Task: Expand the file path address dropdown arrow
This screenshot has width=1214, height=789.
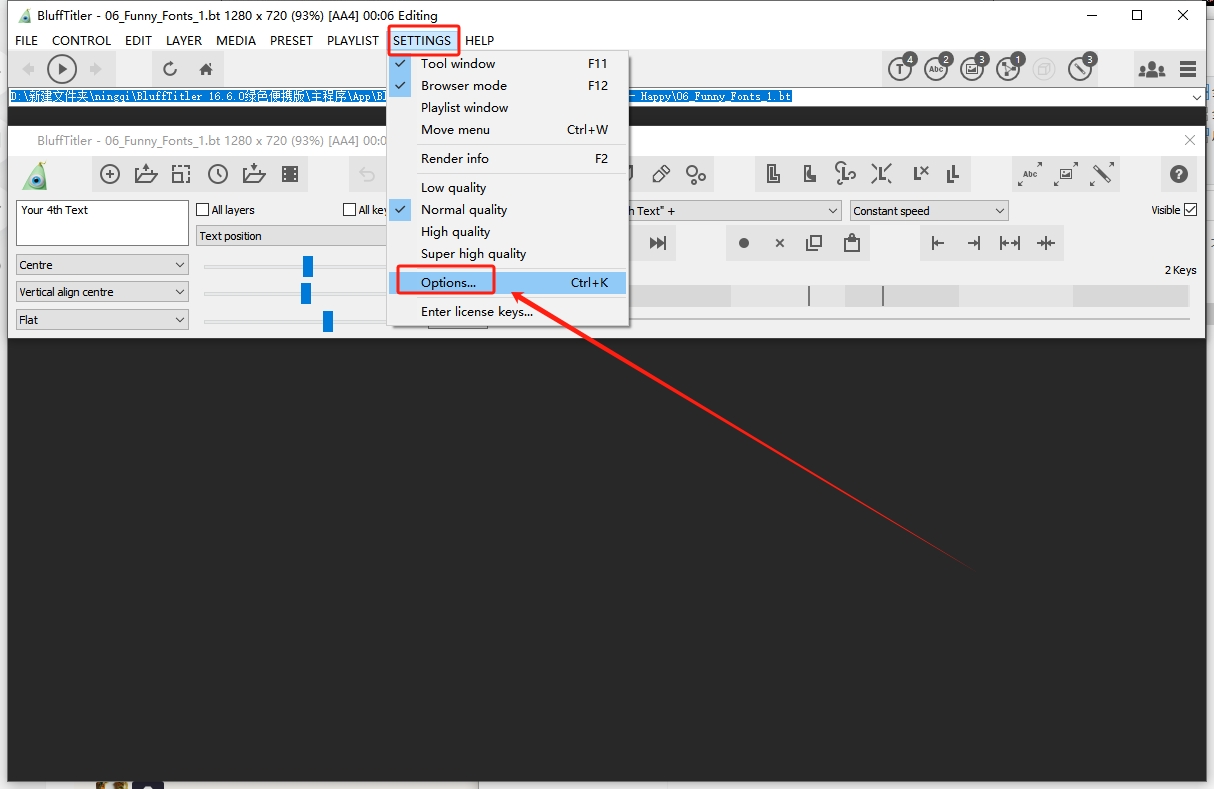Action: point(1197,97)
